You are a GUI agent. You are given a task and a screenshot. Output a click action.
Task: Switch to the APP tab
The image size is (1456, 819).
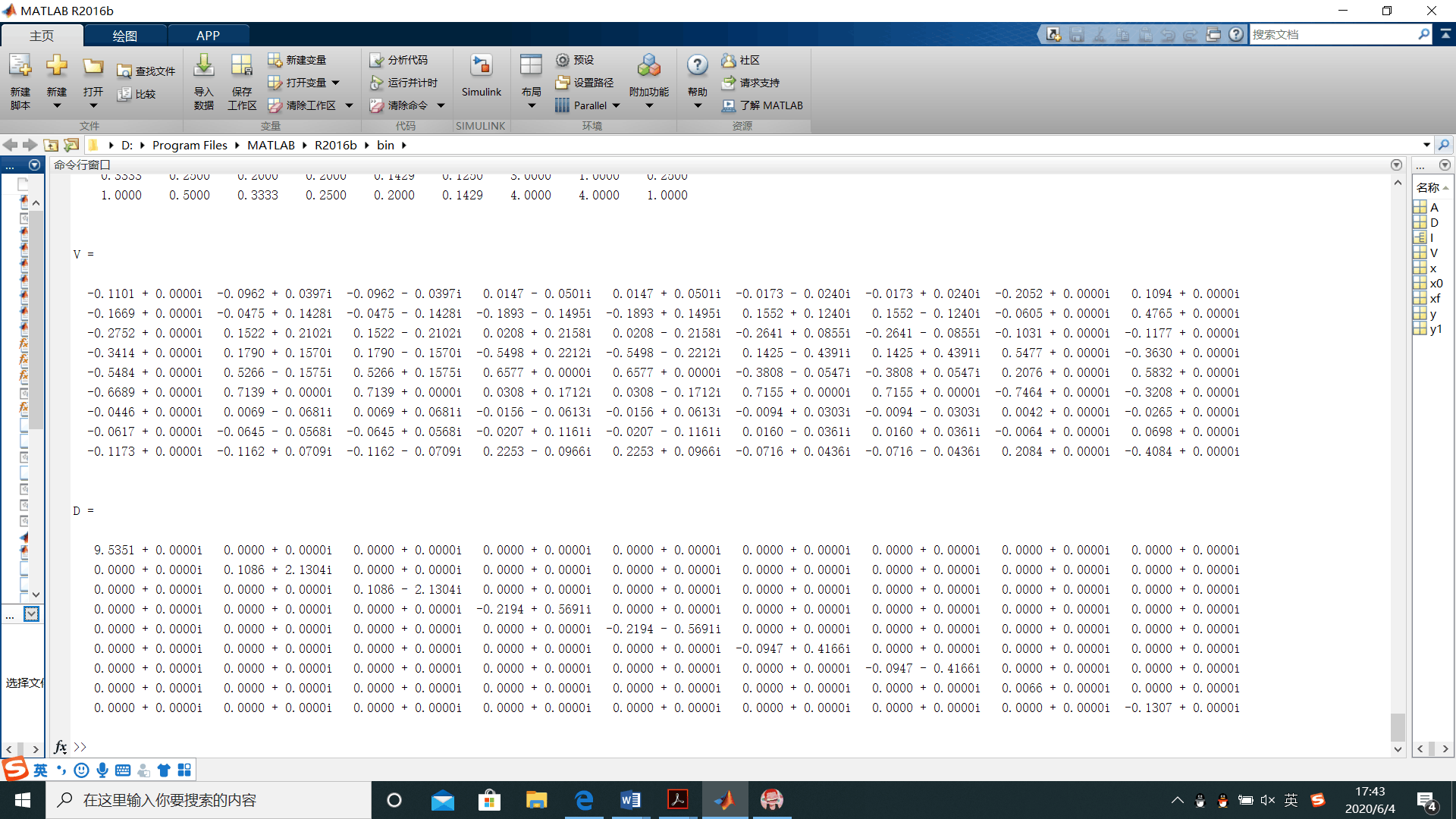(x=208, y=36)
